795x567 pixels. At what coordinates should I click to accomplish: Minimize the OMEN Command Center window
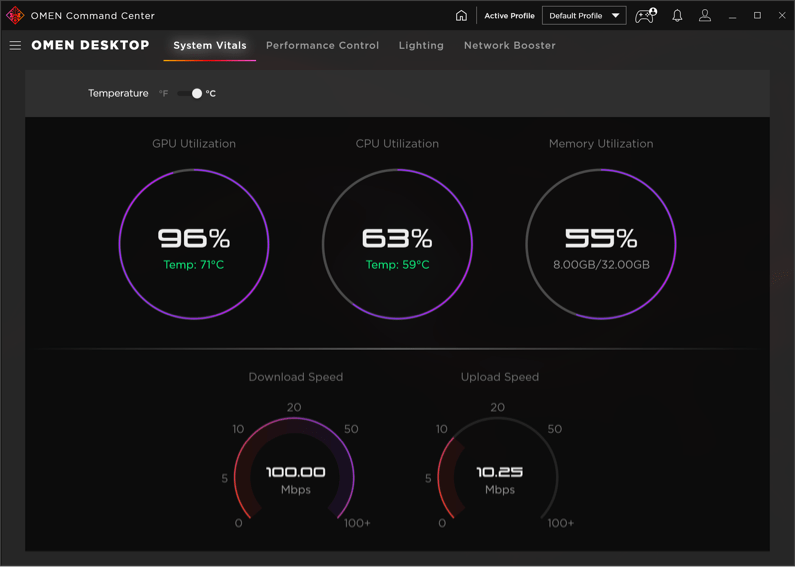[x=732, y=16]
